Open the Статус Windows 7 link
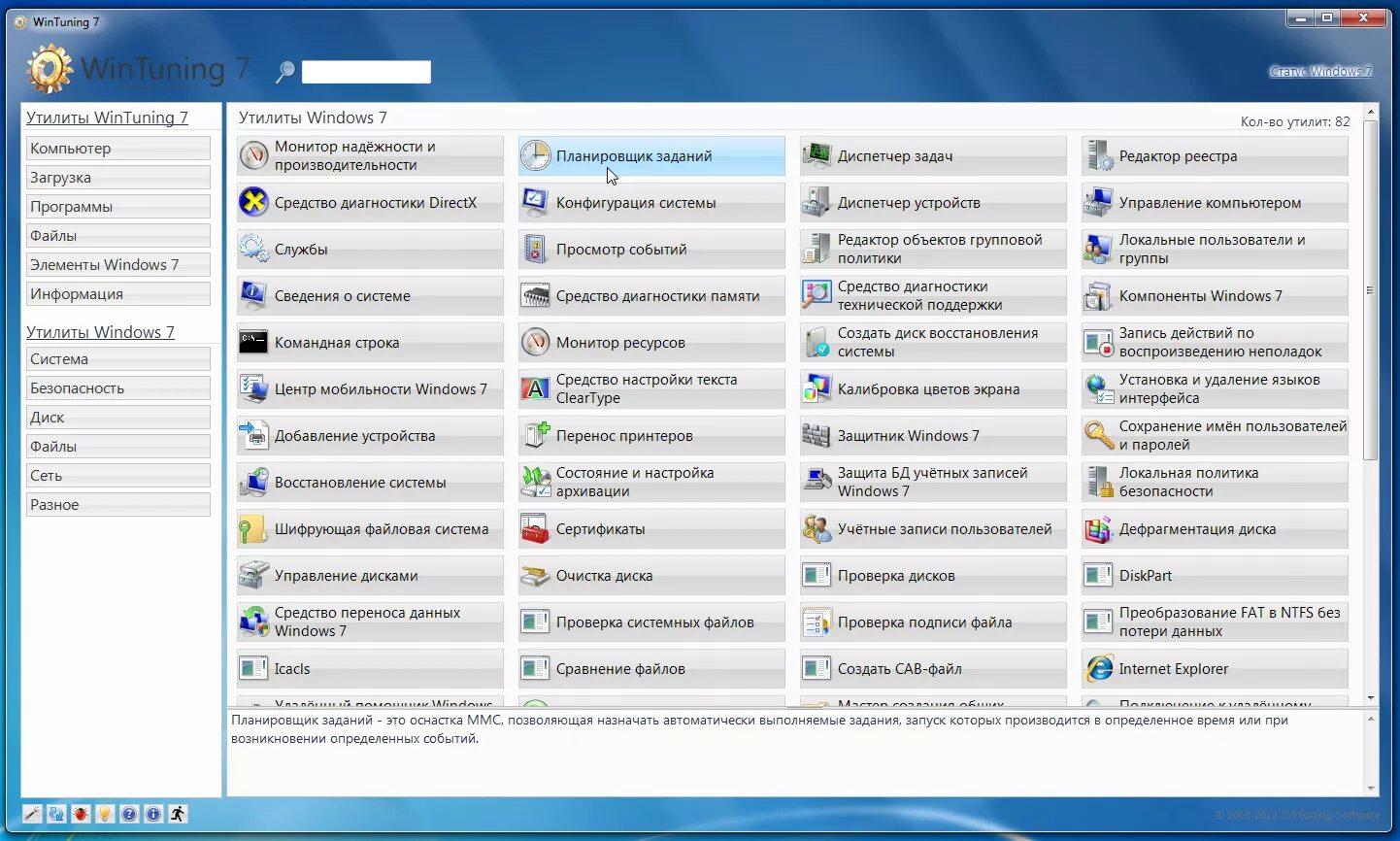Image resolution: width=1400 pixels, height=841 pixels. click(x=1320, y=71)
